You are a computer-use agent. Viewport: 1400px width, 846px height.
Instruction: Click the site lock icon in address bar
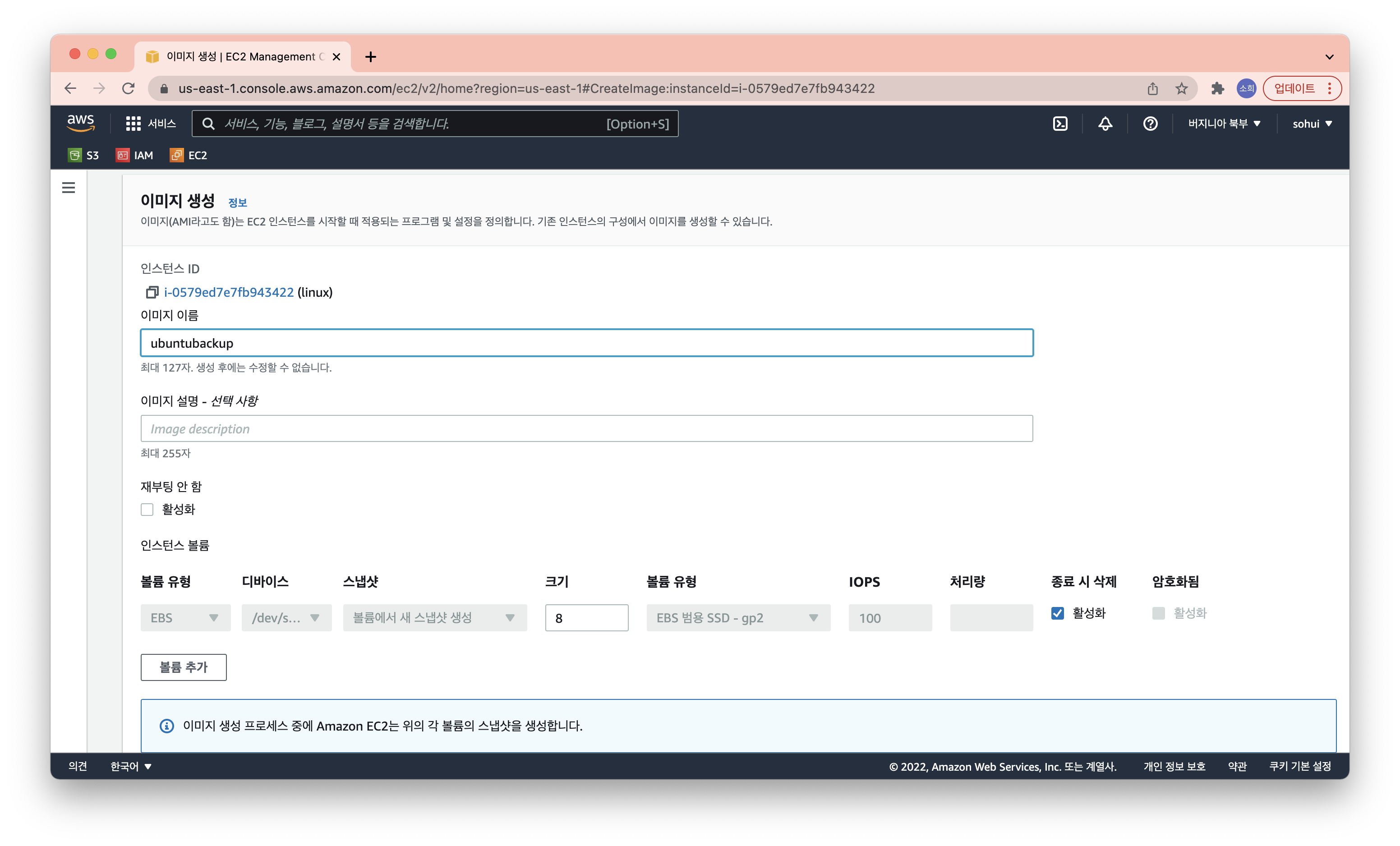(x=164, y=89)
